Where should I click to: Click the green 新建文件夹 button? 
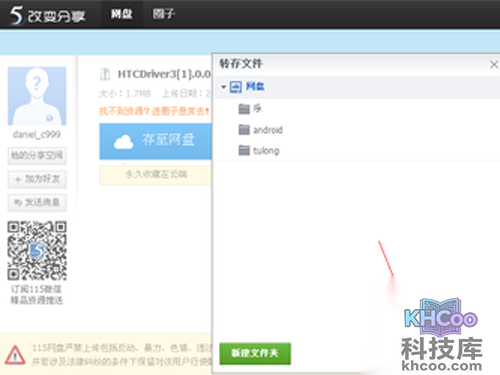coord(255,353)
